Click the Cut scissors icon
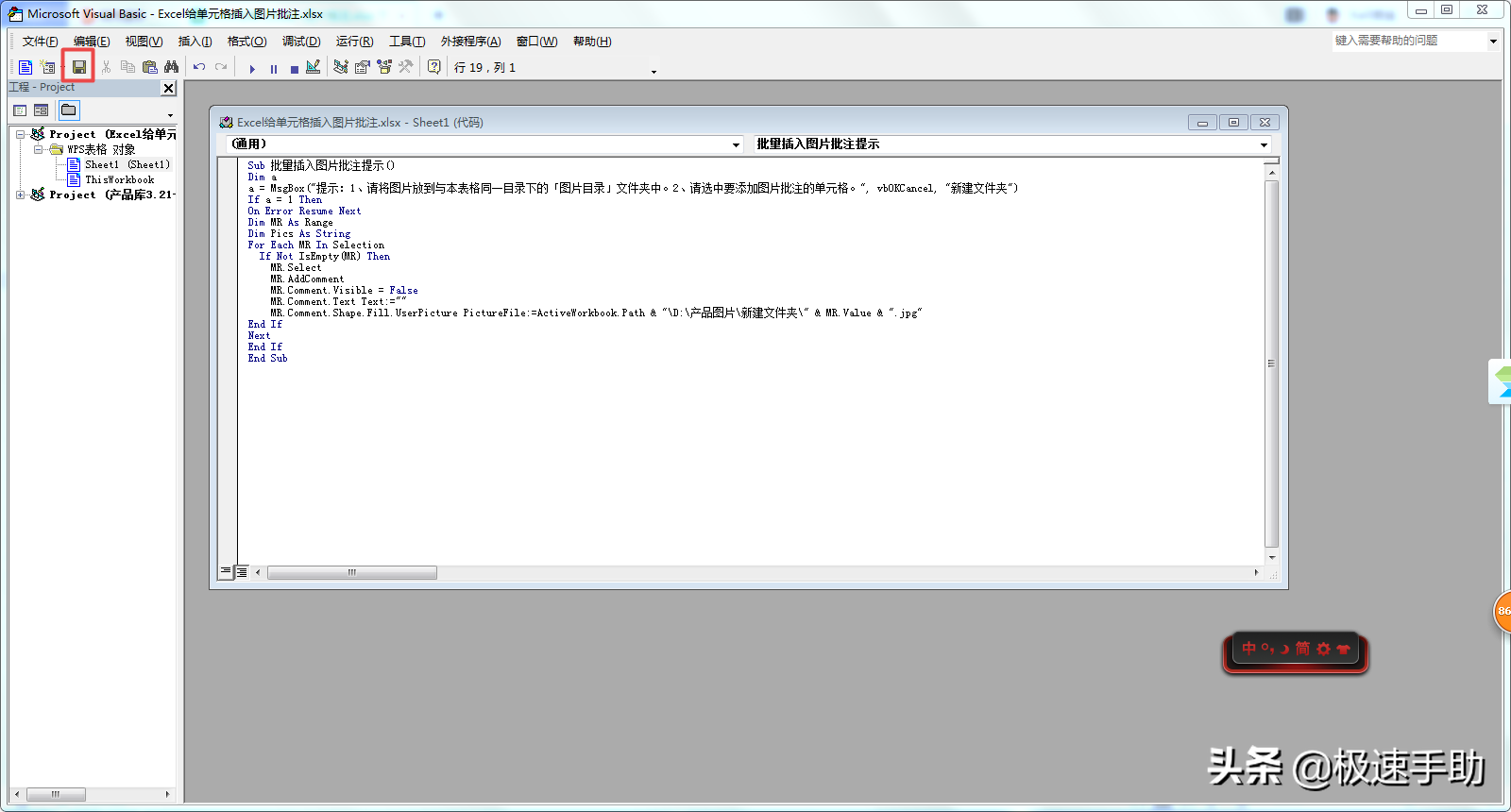Viewport: 1511px width, 812px height. [106, 67]
